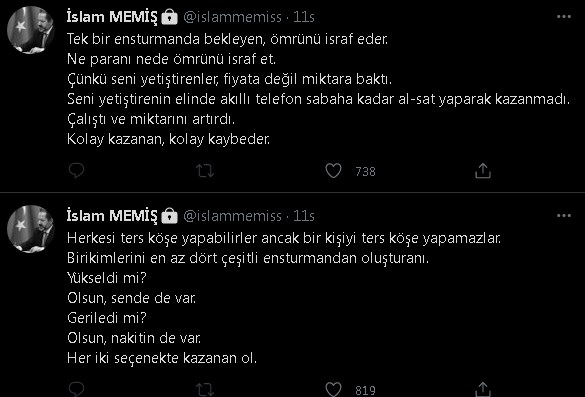Open the tweet text 'Kolay kazanan, kolay kaybeder'

[x=168, y=139]
